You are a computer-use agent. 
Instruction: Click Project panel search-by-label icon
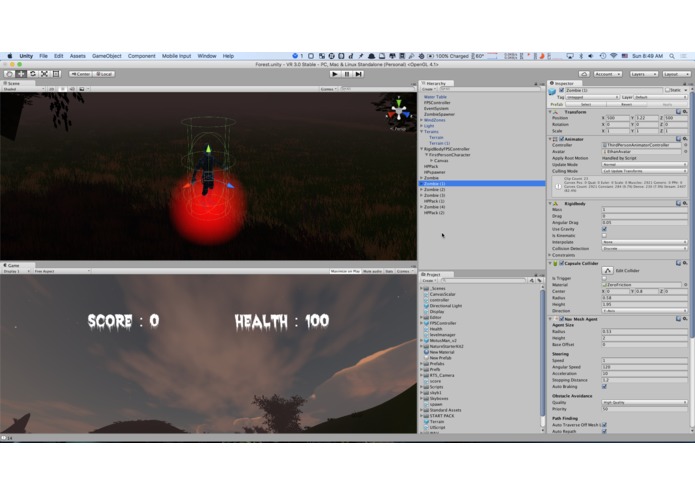[539, 280]
